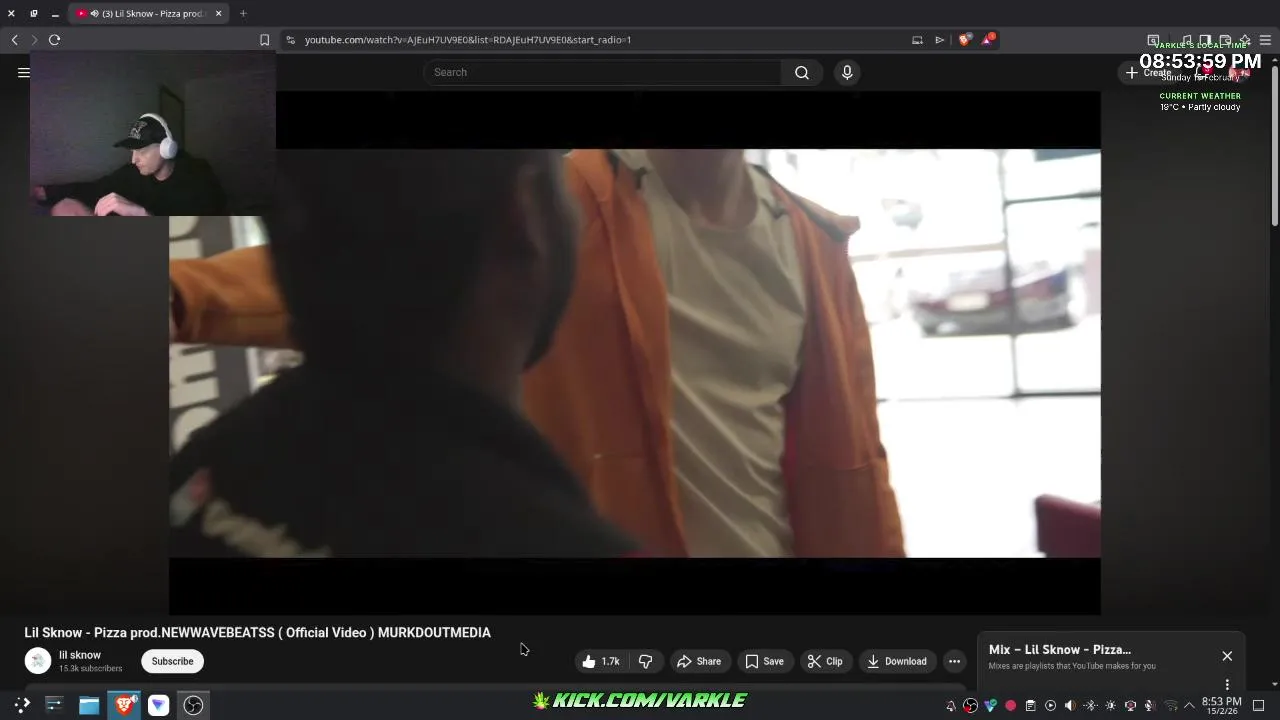
Task: Show desktop with the taskbar corner button
Action: [x=1259, y=706]
